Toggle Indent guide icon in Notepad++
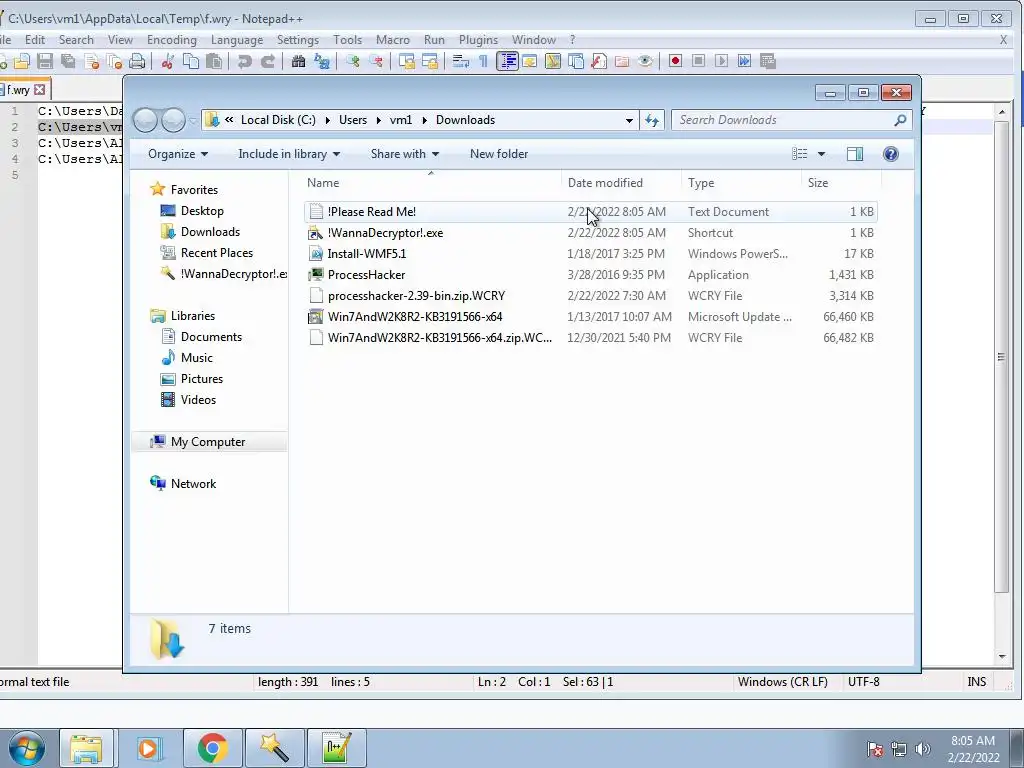 (507, 61)
